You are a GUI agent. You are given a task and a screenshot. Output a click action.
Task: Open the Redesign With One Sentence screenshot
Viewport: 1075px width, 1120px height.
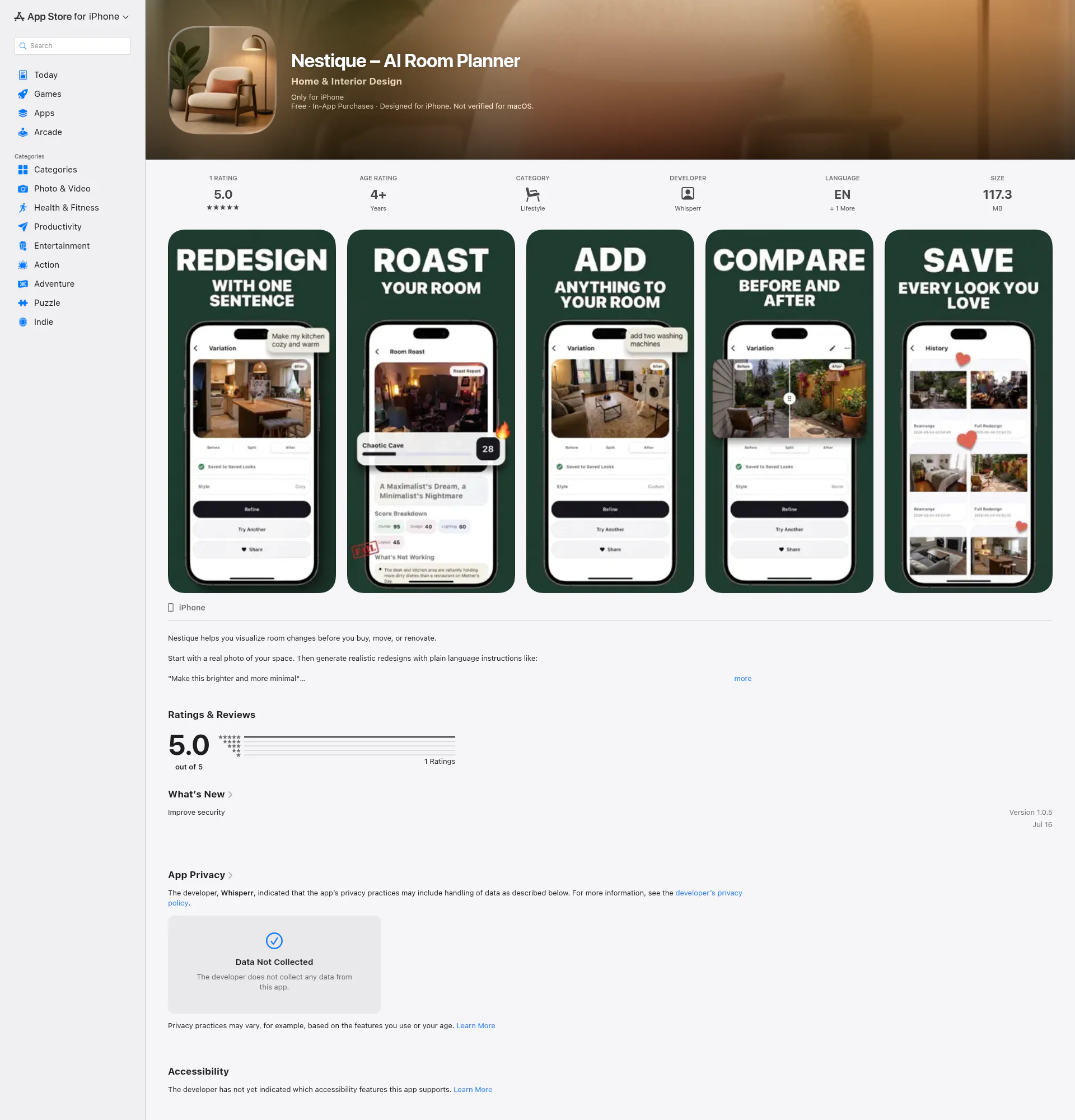click(x=252, y=412)
